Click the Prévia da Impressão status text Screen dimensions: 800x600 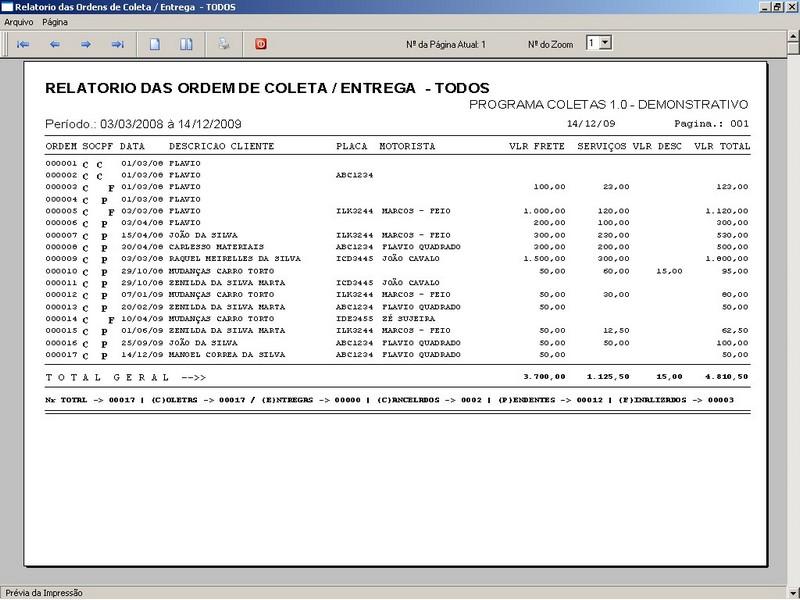[44, 593]
